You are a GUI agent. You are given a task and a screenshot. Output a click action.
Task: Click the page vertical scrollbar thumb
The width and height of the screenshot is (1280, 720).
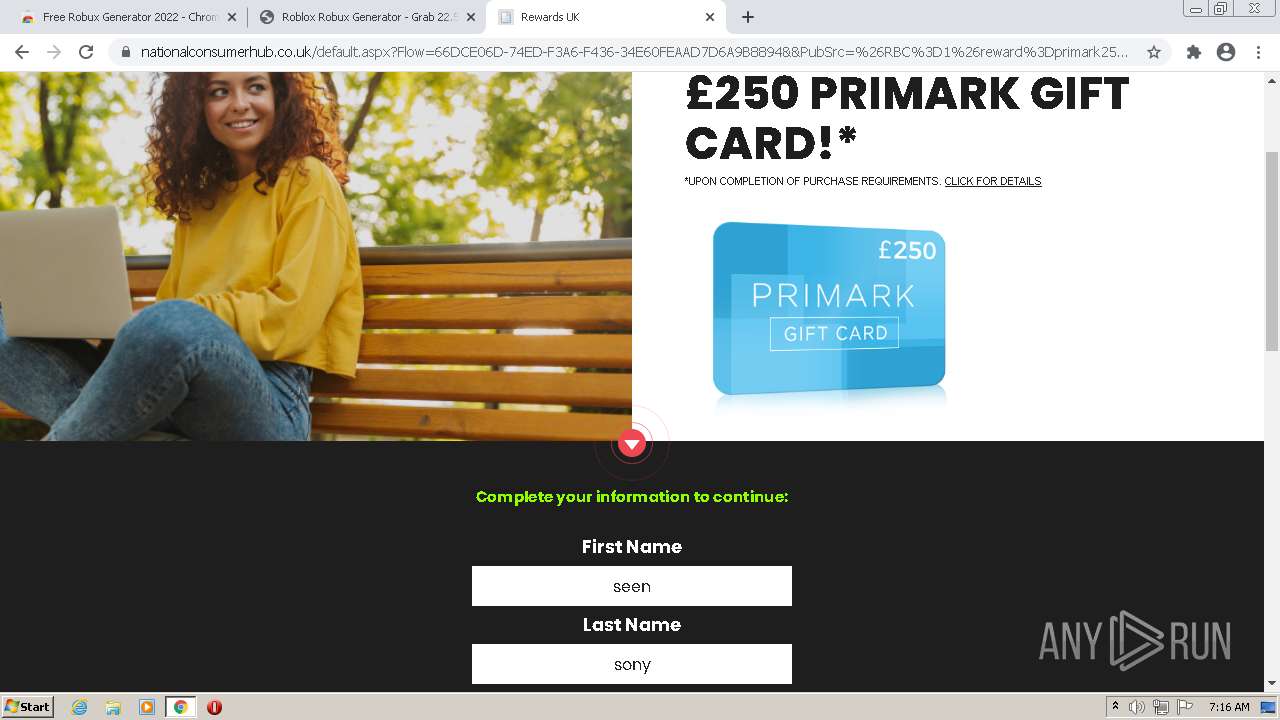(1272, 250)
